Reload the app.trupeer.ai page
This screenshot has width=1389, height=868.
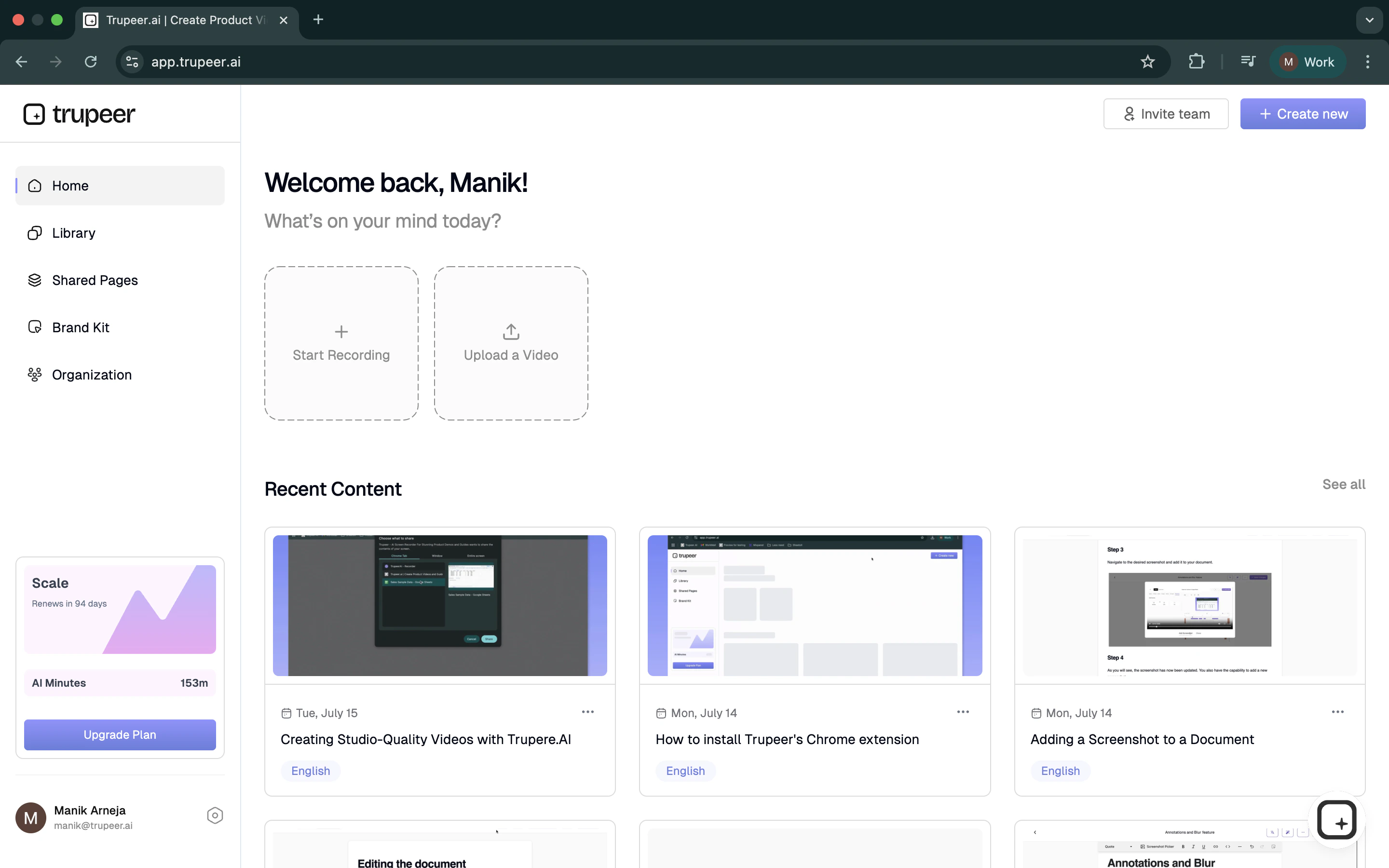91,62
